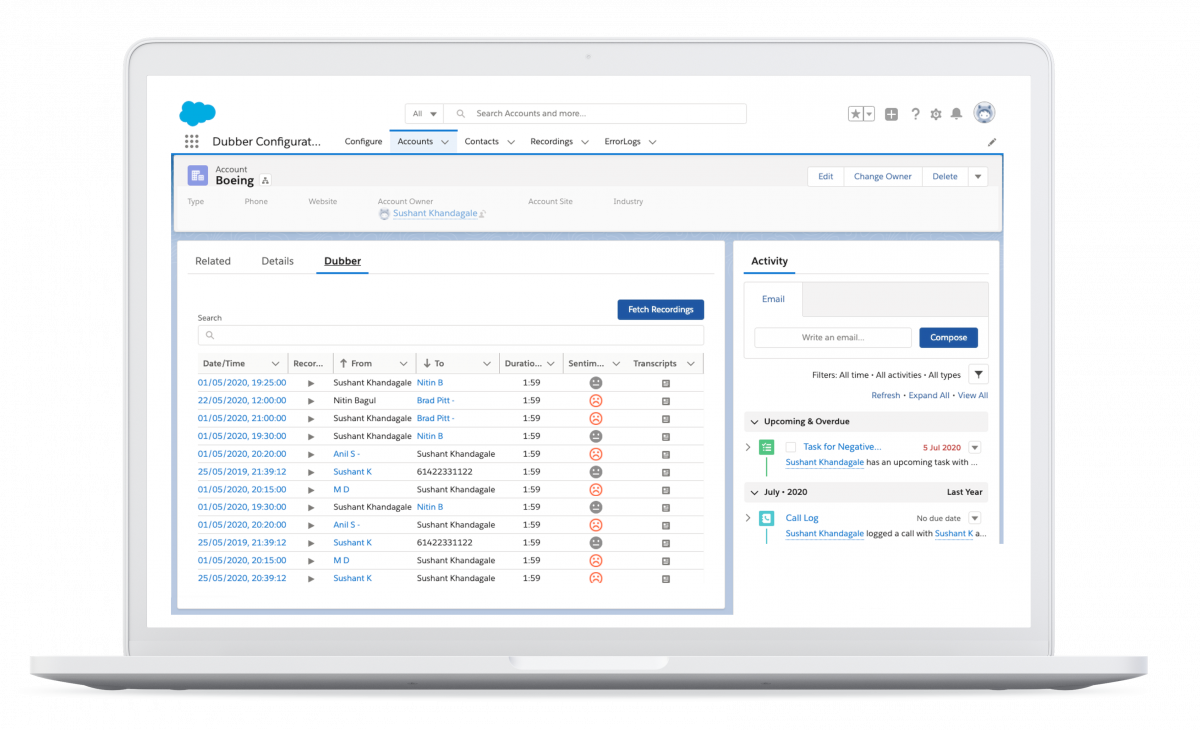The width and height of the screenshot is (1200, 730).
Task: Open the favorites list dropdown arrow
Action: coord(869,114)
